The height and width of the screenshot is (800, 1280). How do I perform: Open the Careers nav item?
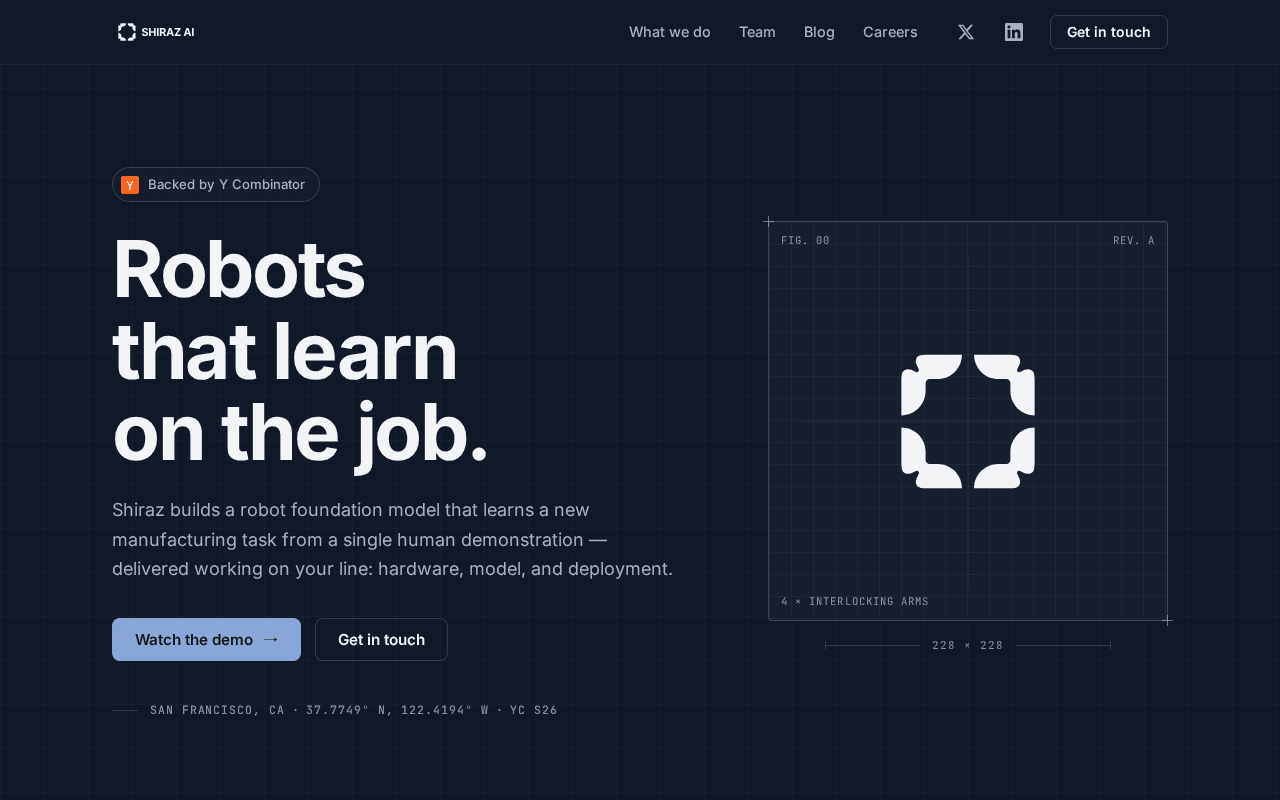click(890, 32)
